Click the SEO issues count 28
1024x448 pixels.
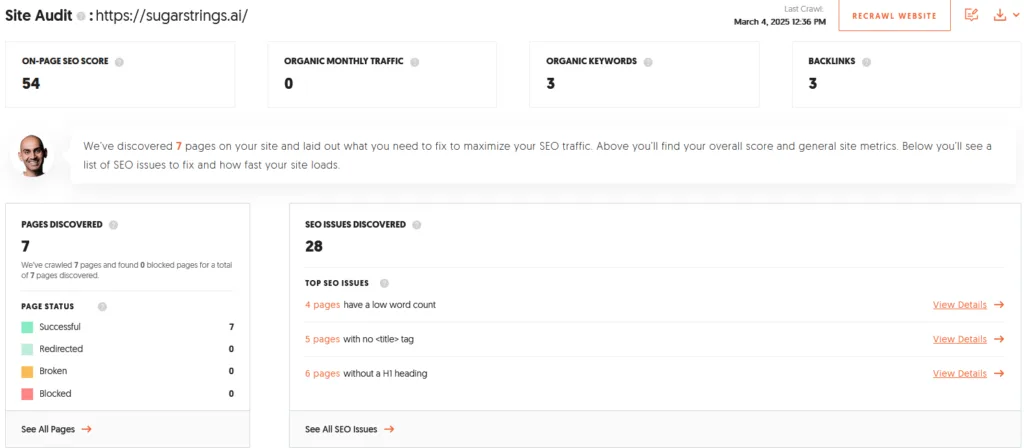click(x=314, y=246)
